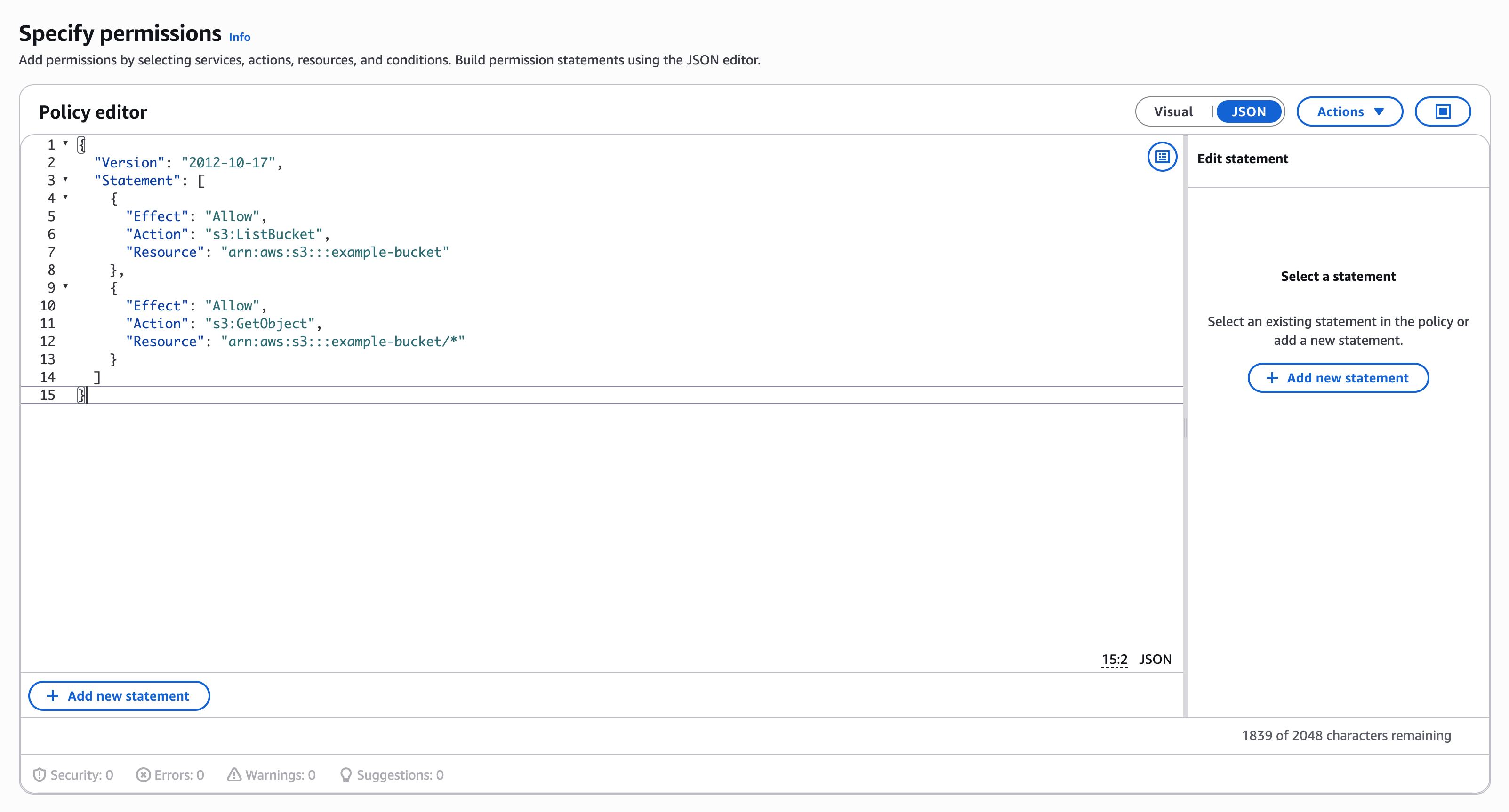1509x812 pixels.
Task: Click the "Effect" key on line 5
Action: pyautogui.click(x=157, y=216)
